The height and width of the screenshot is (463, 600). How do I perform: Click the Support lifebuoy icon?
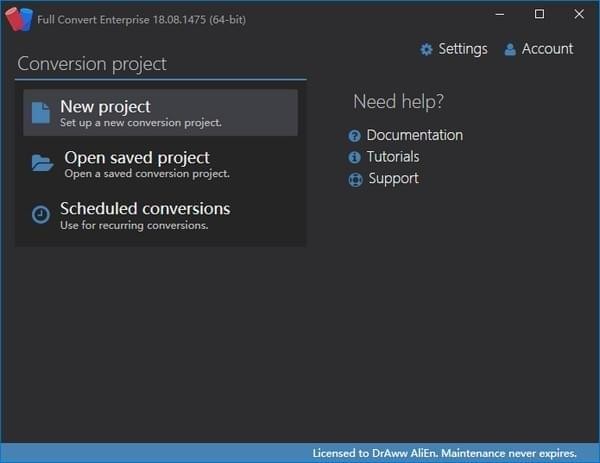(x=355, y=179)
